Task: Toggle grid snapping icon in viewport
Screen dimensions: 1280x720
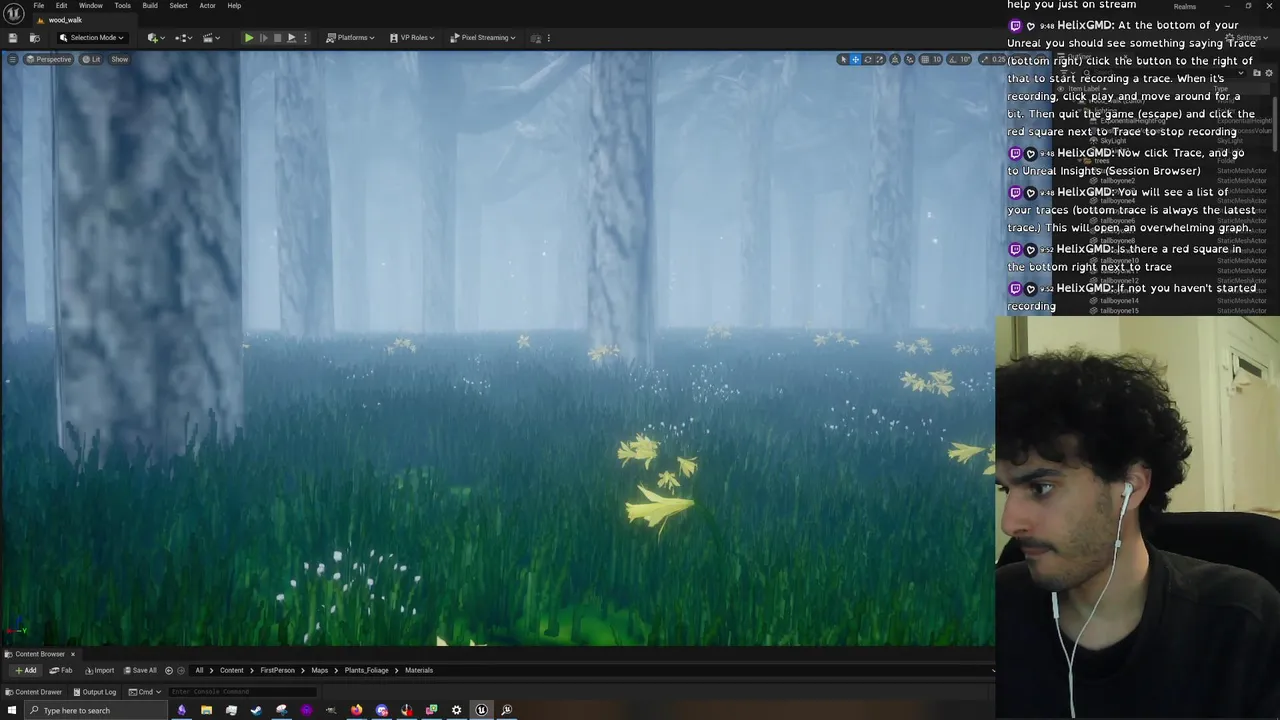Action: click(925, 59)
